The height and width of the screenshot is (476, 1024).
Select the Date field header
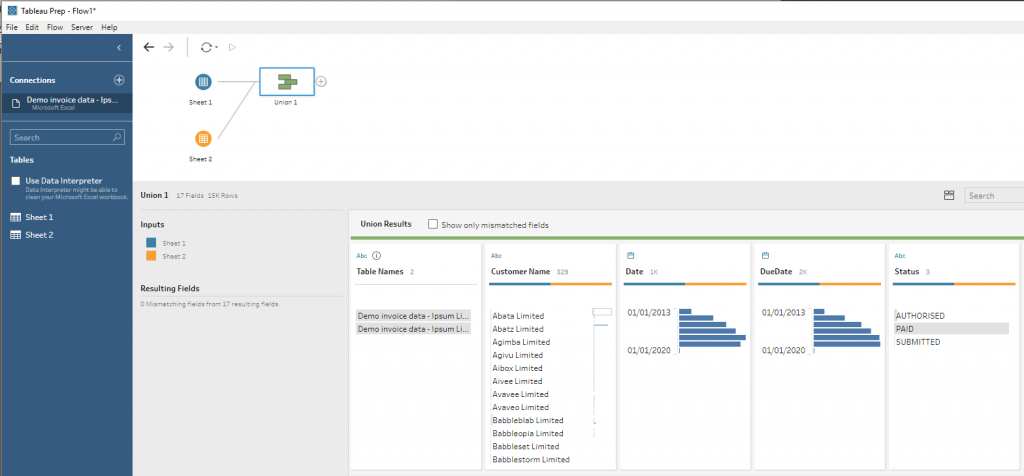click(634, 272)
